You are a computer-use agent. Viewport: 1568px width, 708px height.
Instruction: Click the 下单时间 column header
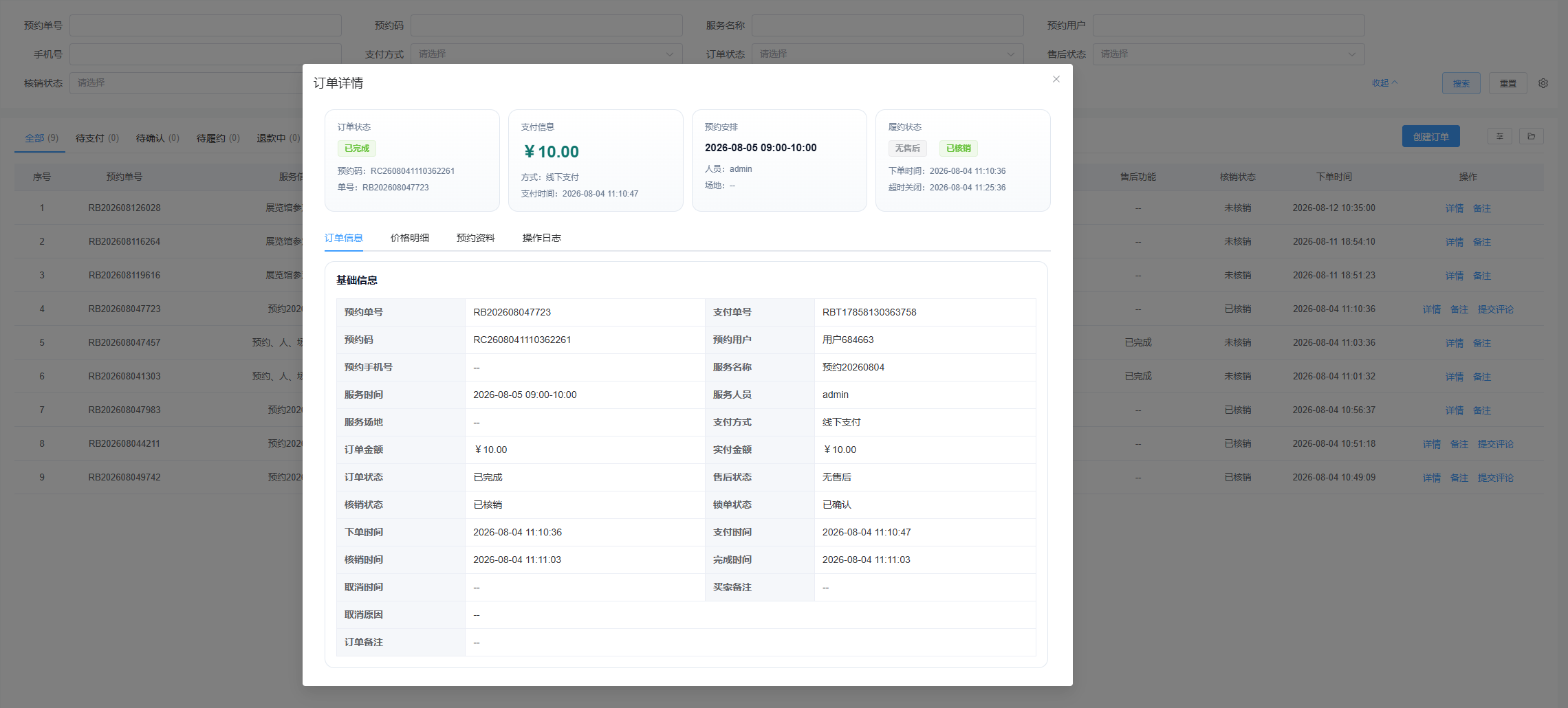(x=1333, y=177)
